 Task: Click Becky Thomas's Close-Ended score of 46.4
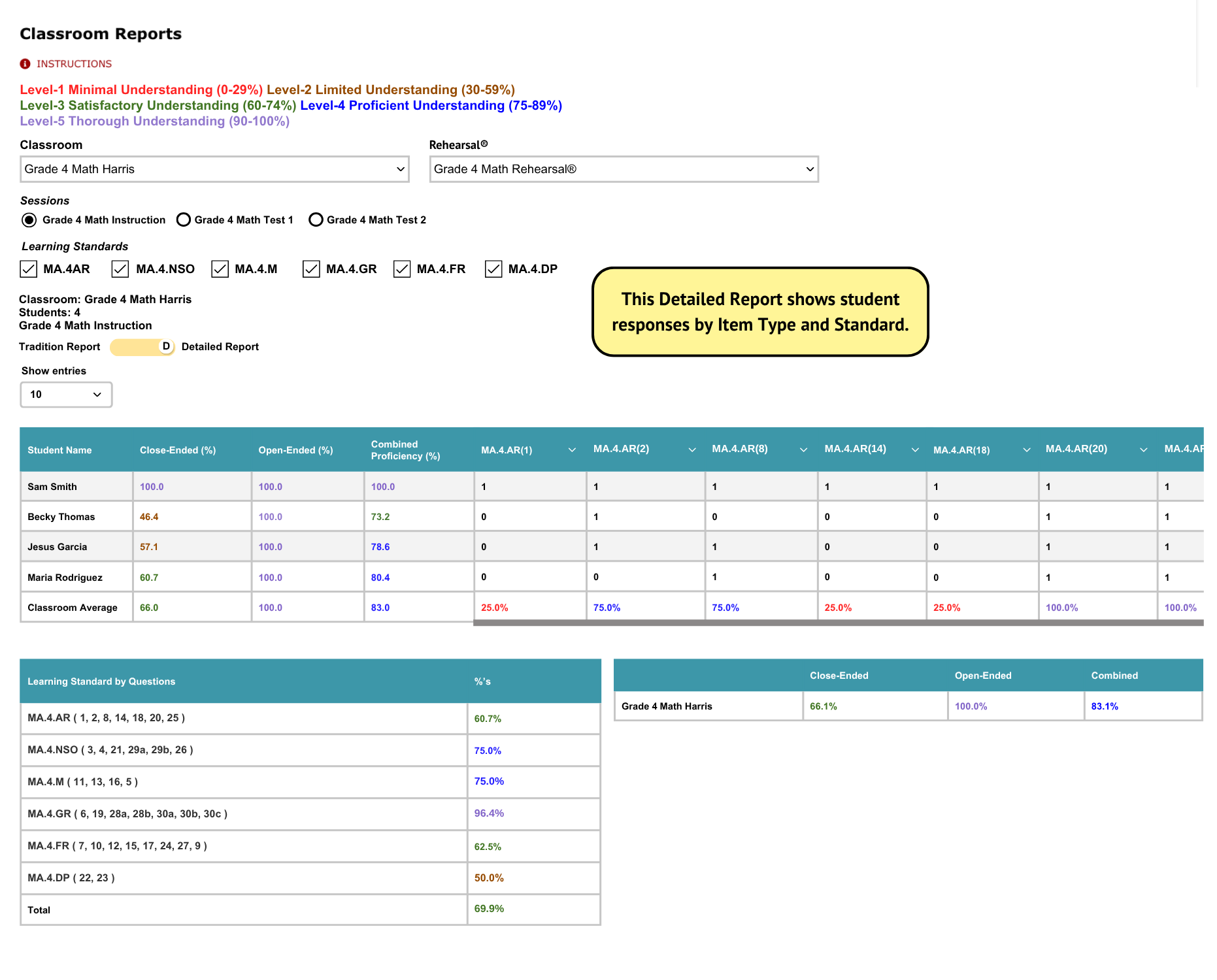point(150,516)
